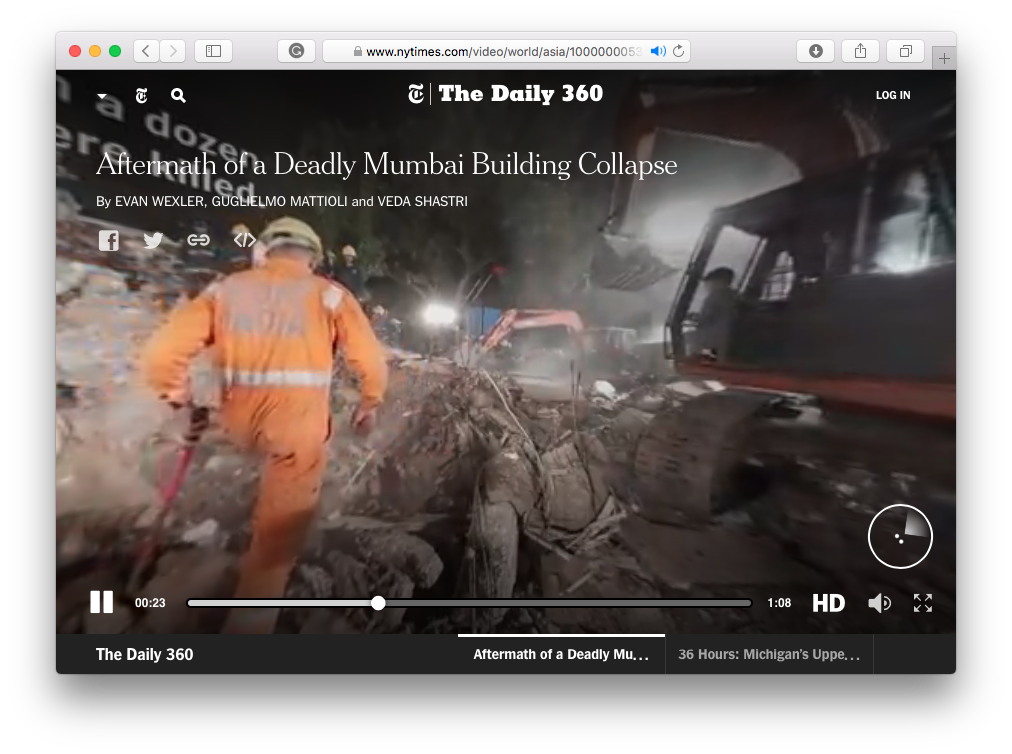Pause the video playback
This screenshot has height=754, width=1012.
tap(101, 602)
